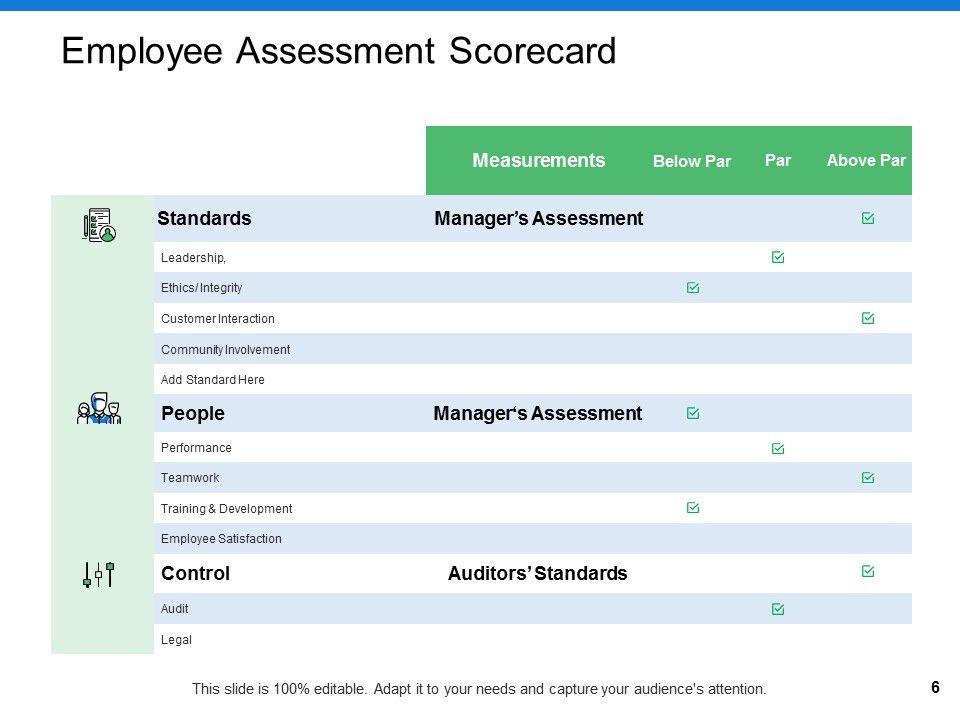This screenshot has height=720, width=960.
Task: Select the Below Par column header
Action: [692, 161]
